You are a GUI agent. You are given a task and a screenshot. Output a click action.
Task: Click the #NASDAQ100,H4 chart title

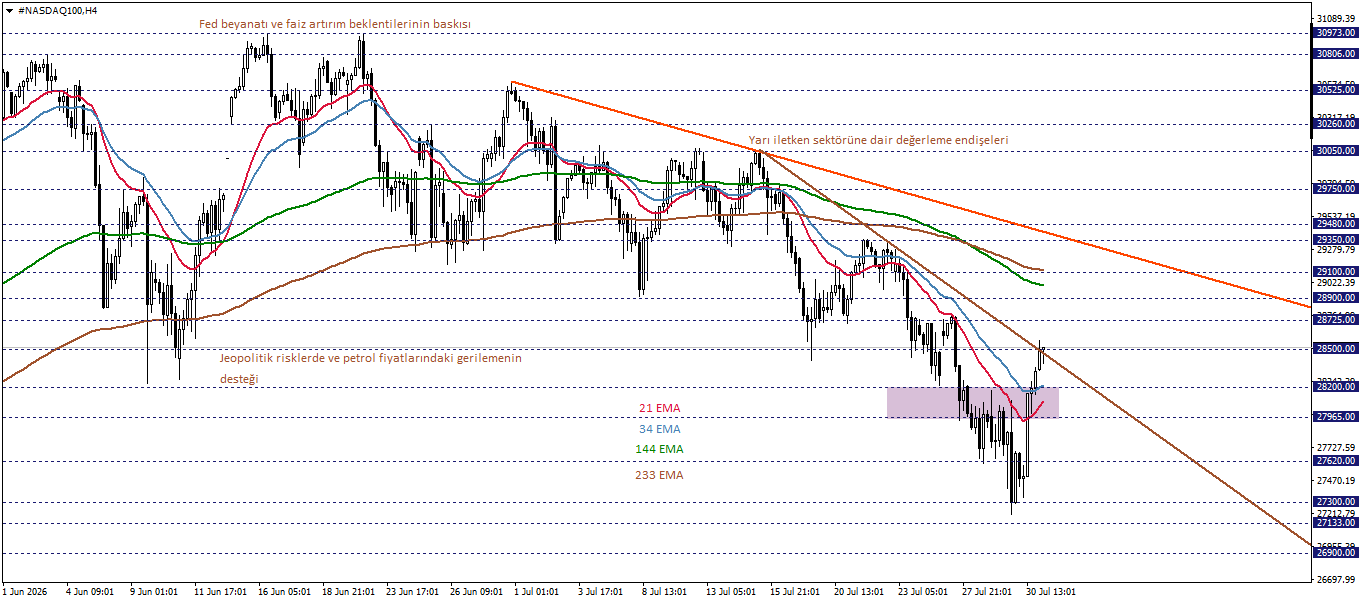point(58,10)
